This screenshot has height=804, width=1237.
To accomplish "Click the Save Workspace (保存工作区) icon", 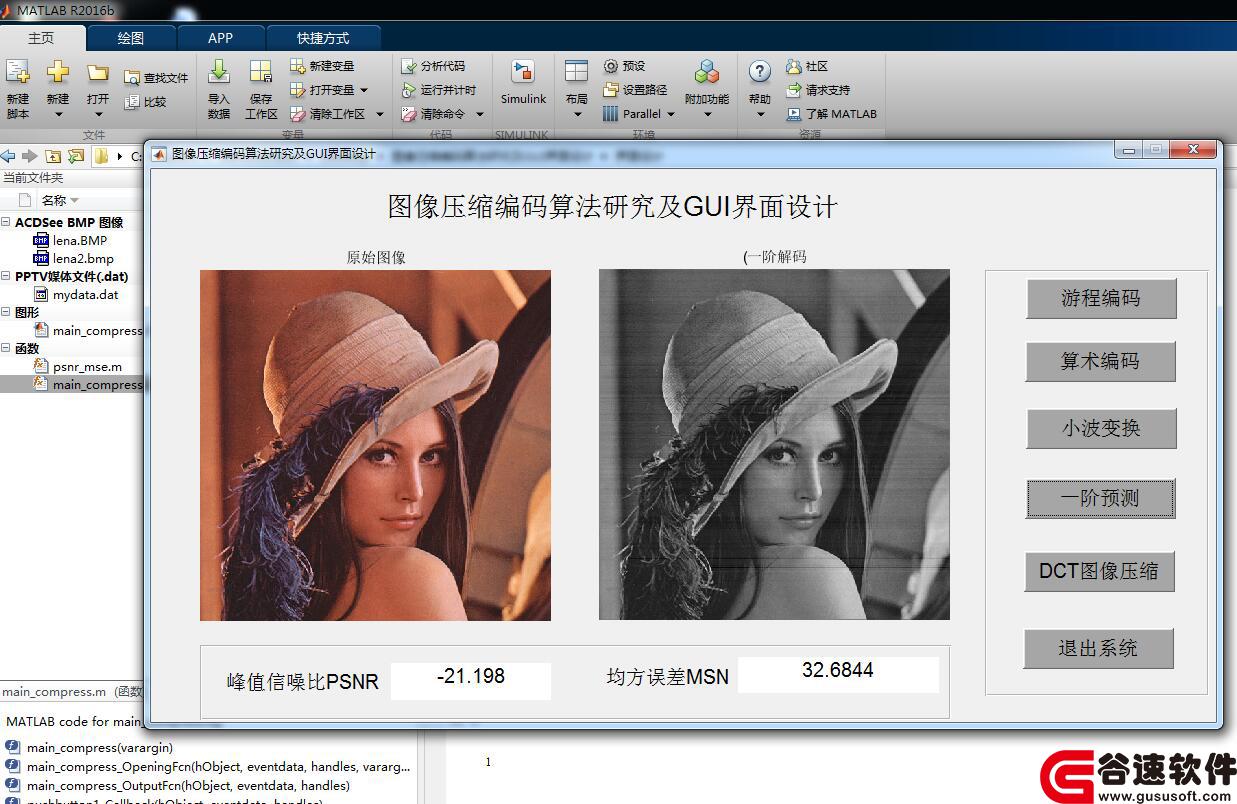I will [x=261, y=72].
